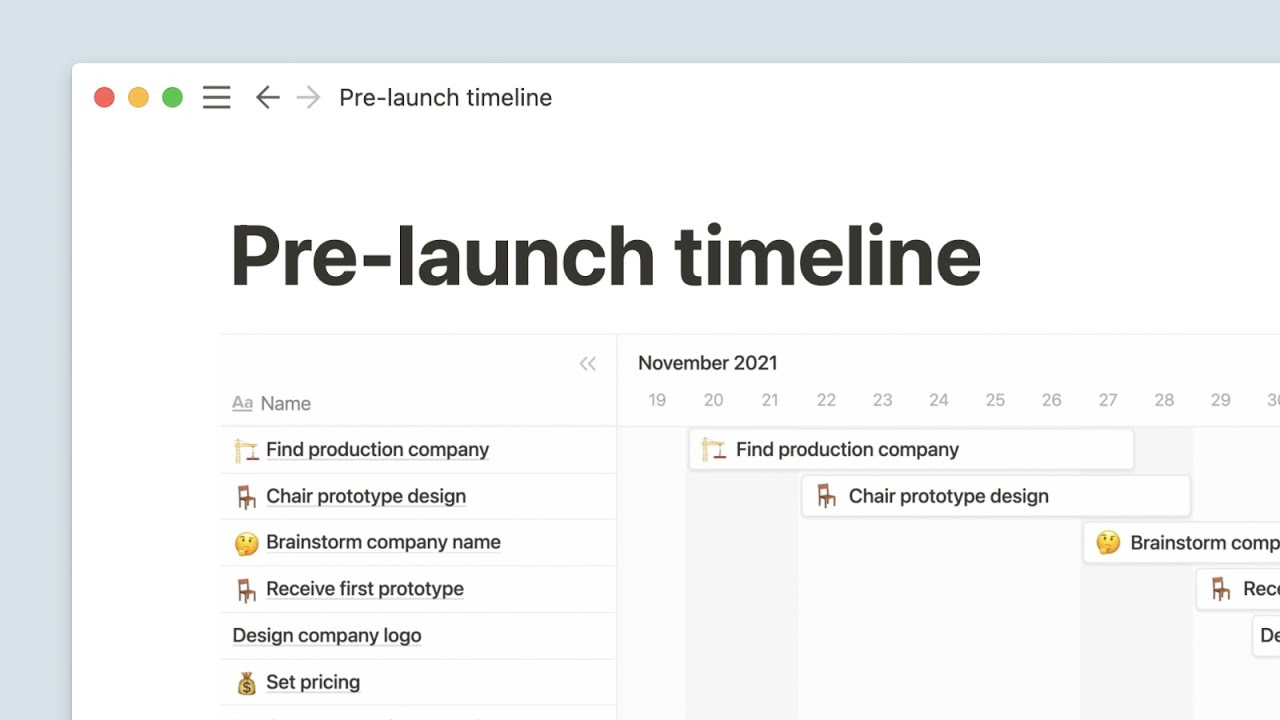The height and width of the screenshot is (720, 1280).
Task: Click the chair icon on Chair prototype design row
Action: pyautogui.click(x=246, y=496)
